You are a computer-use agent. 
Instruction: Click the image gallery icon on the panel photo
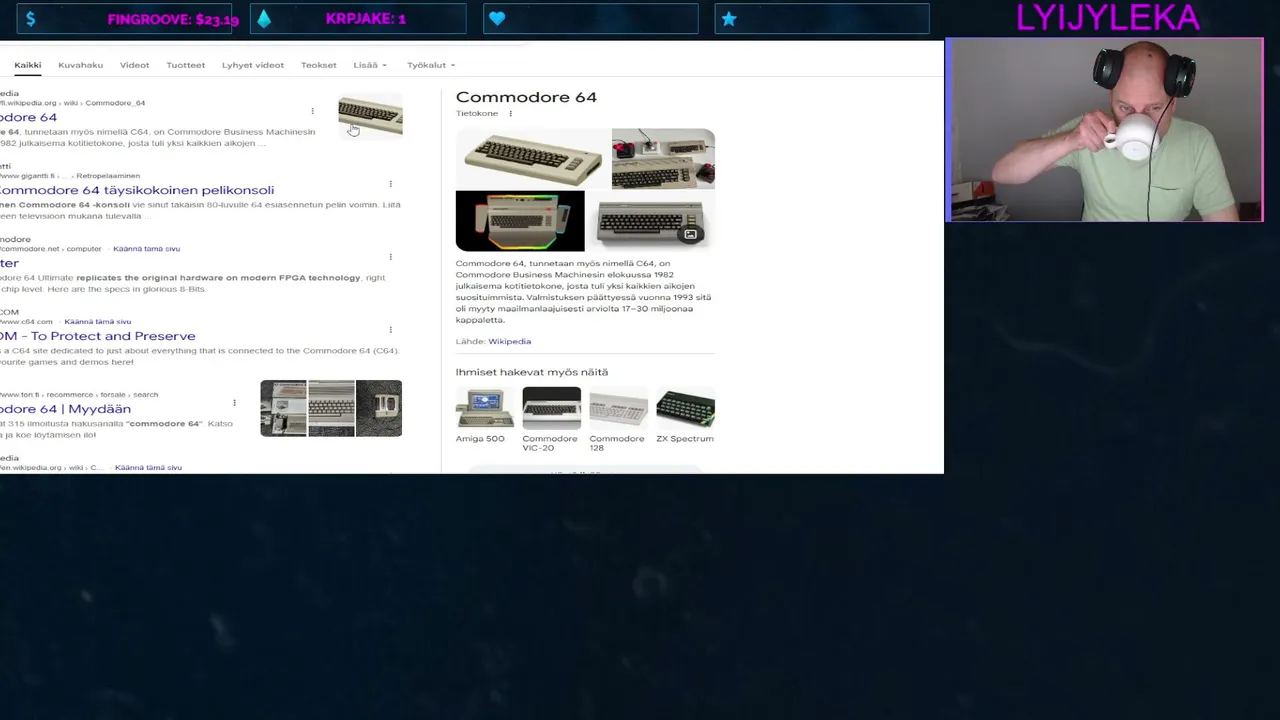[x=690, y=234]
